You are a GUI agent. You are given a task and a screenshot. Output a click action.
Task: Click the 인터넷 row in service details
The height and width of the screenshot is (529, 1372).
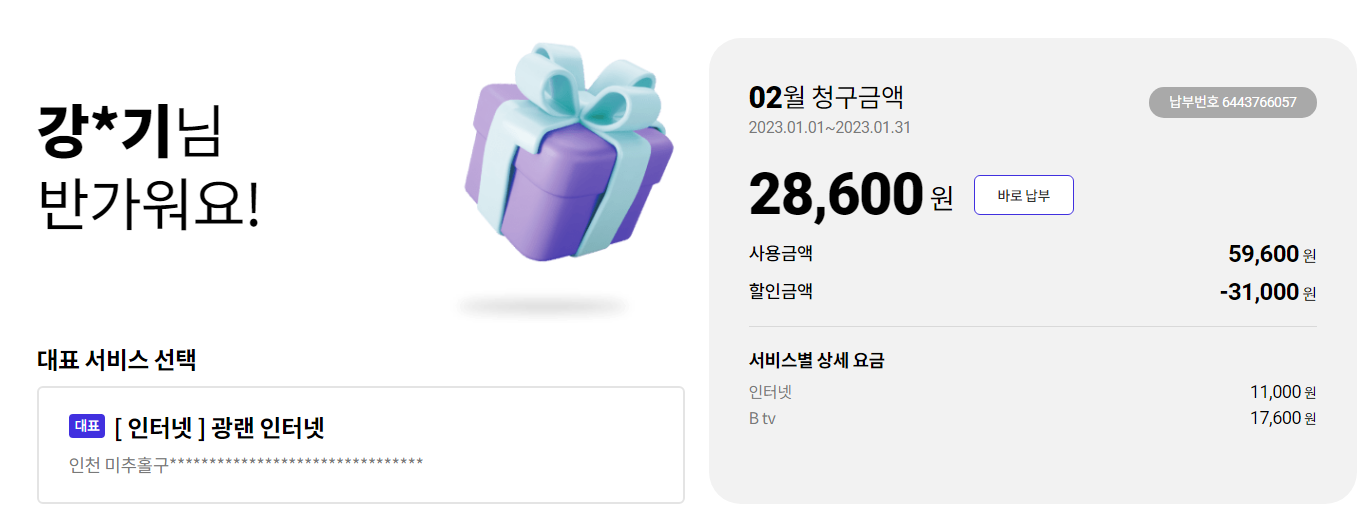tap(770, 392)
